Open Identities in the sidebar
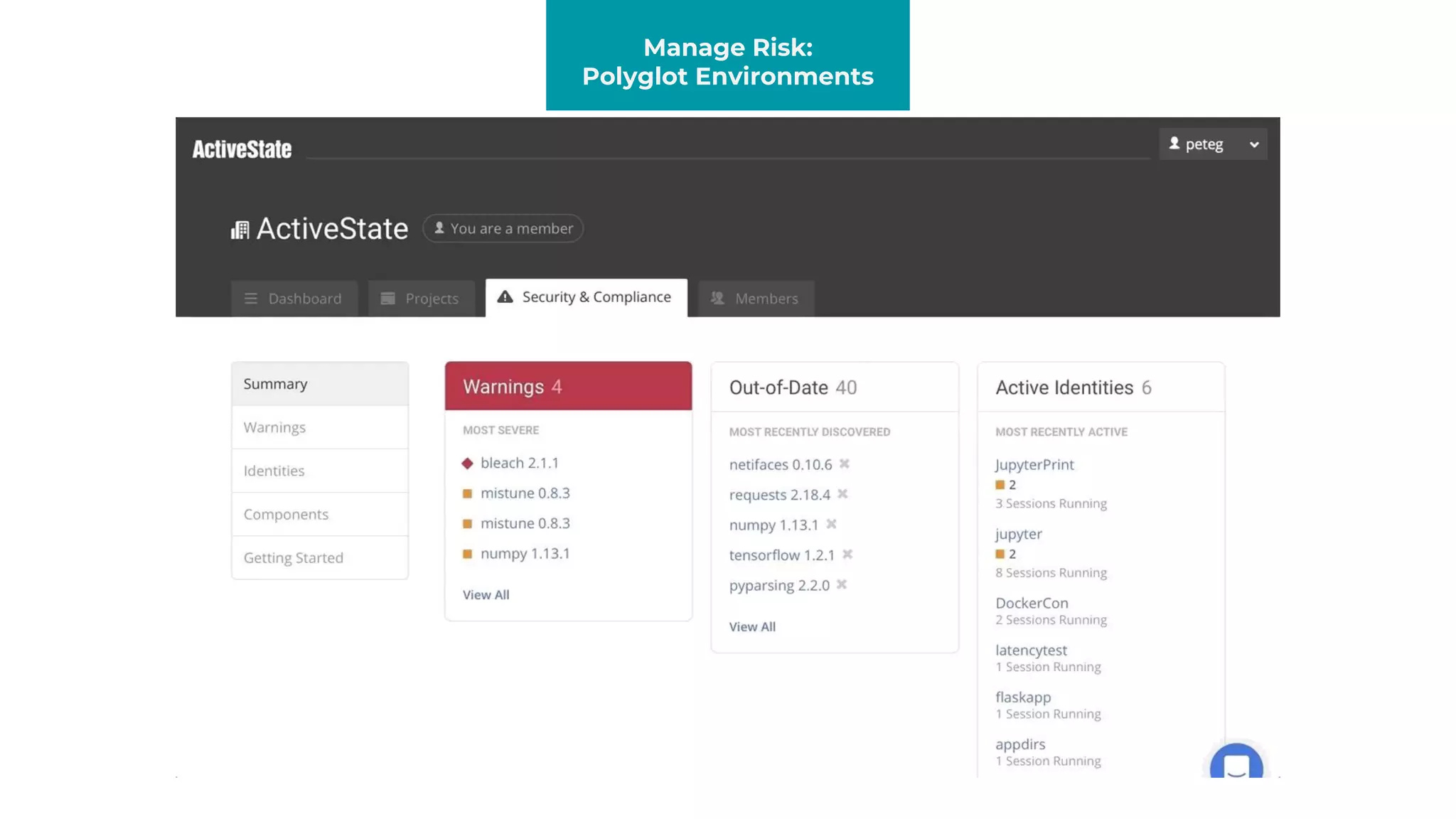1456x819 pixels. click(320, 471)
